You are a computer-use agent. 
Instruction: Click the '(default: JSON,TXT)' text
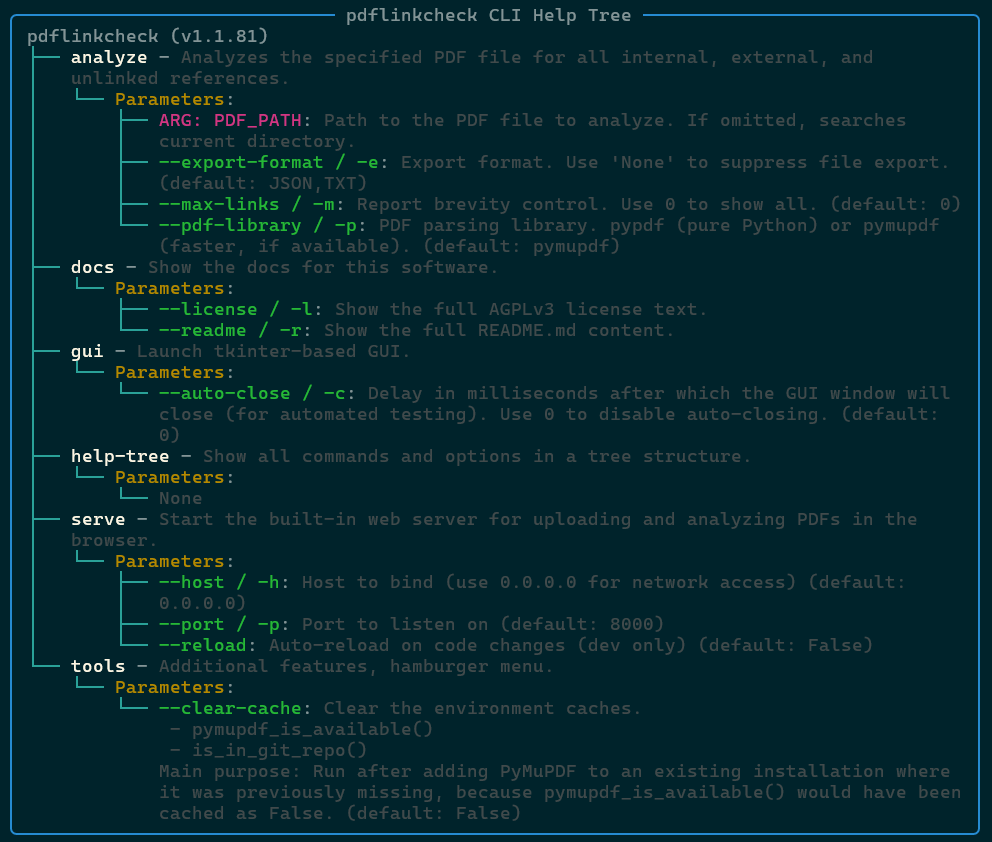coord(263,183)
